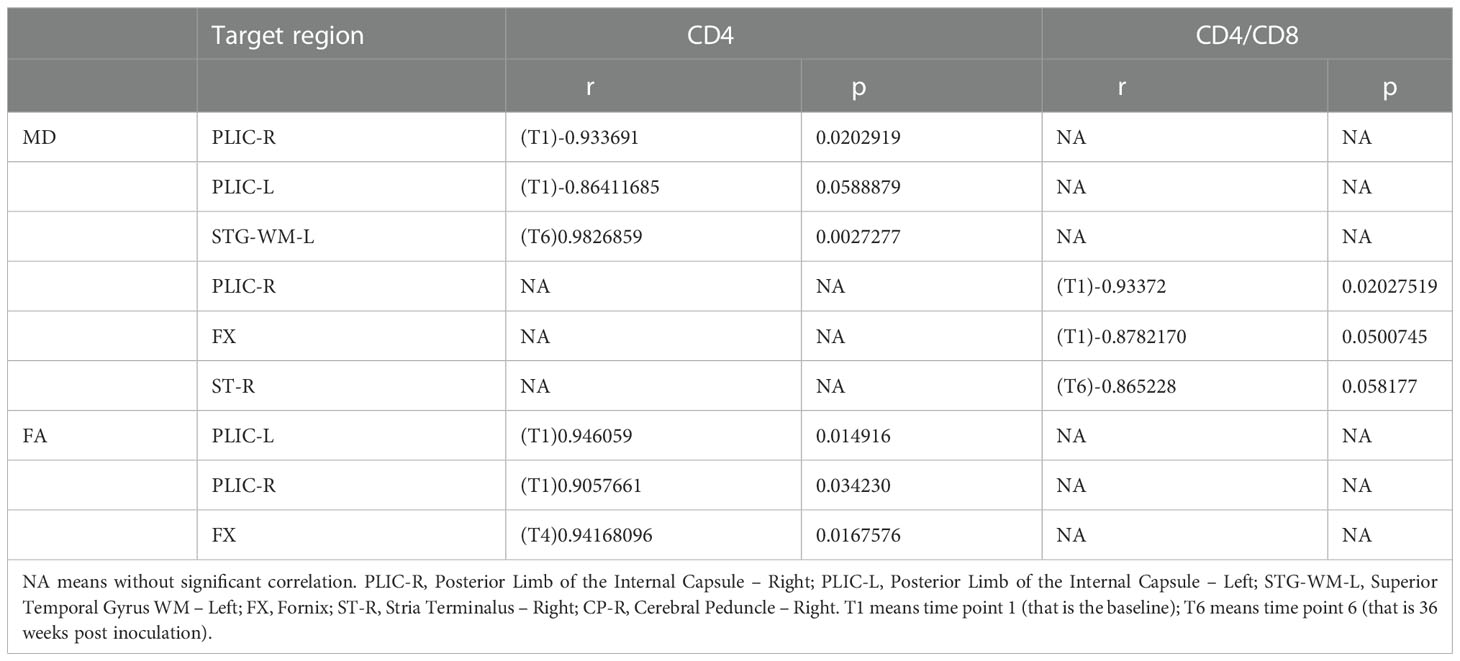Screen dimensions: 1460x661
Task: Select the CD4 column group header
Action: click(773, 37)
